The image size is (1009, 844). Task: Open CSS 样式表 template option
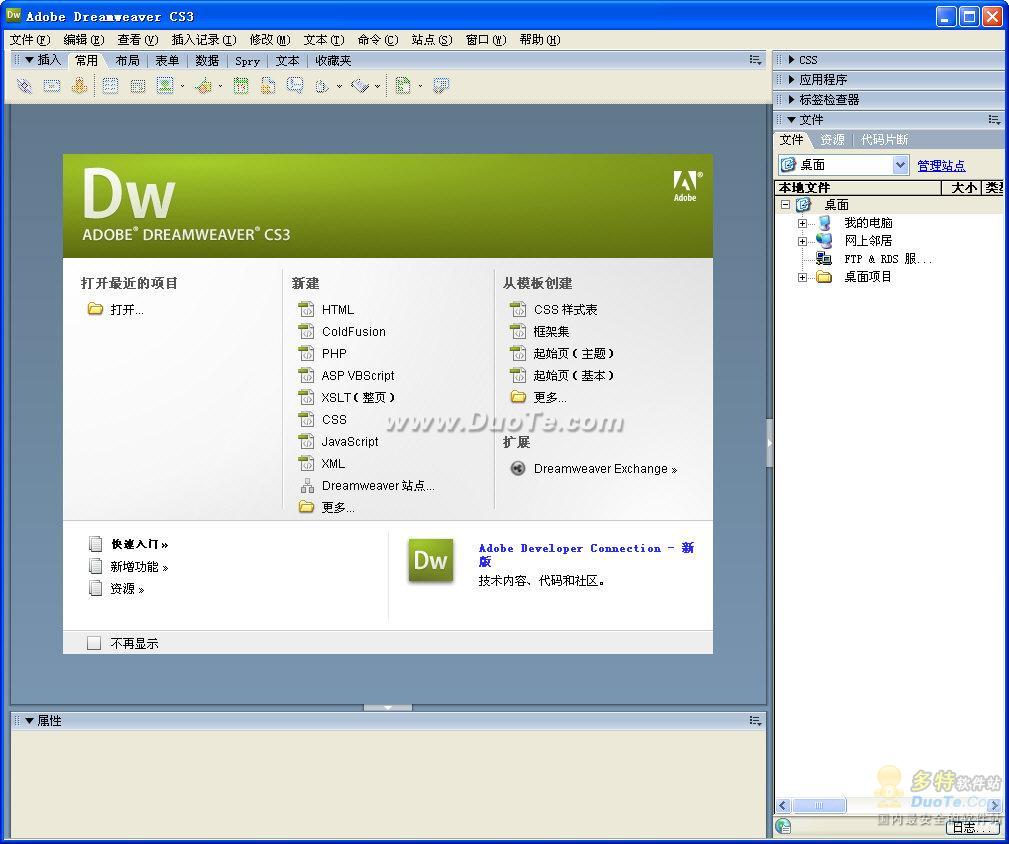point(566,309)
